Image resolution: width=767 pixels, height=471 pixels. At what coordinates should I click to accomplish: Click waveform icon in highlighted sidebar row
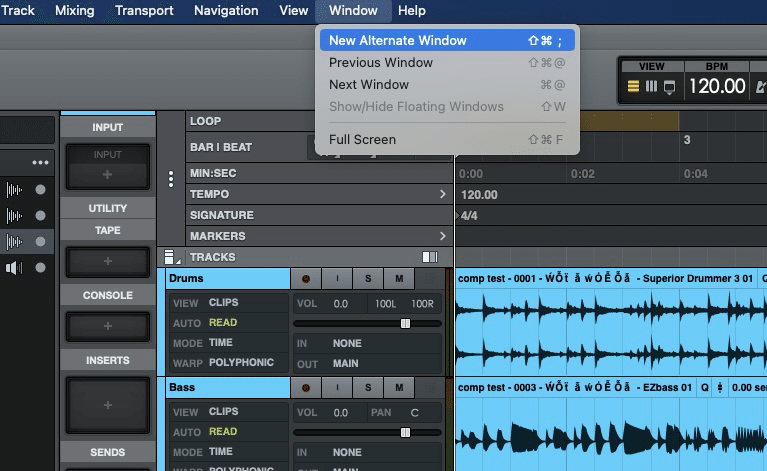14,242
